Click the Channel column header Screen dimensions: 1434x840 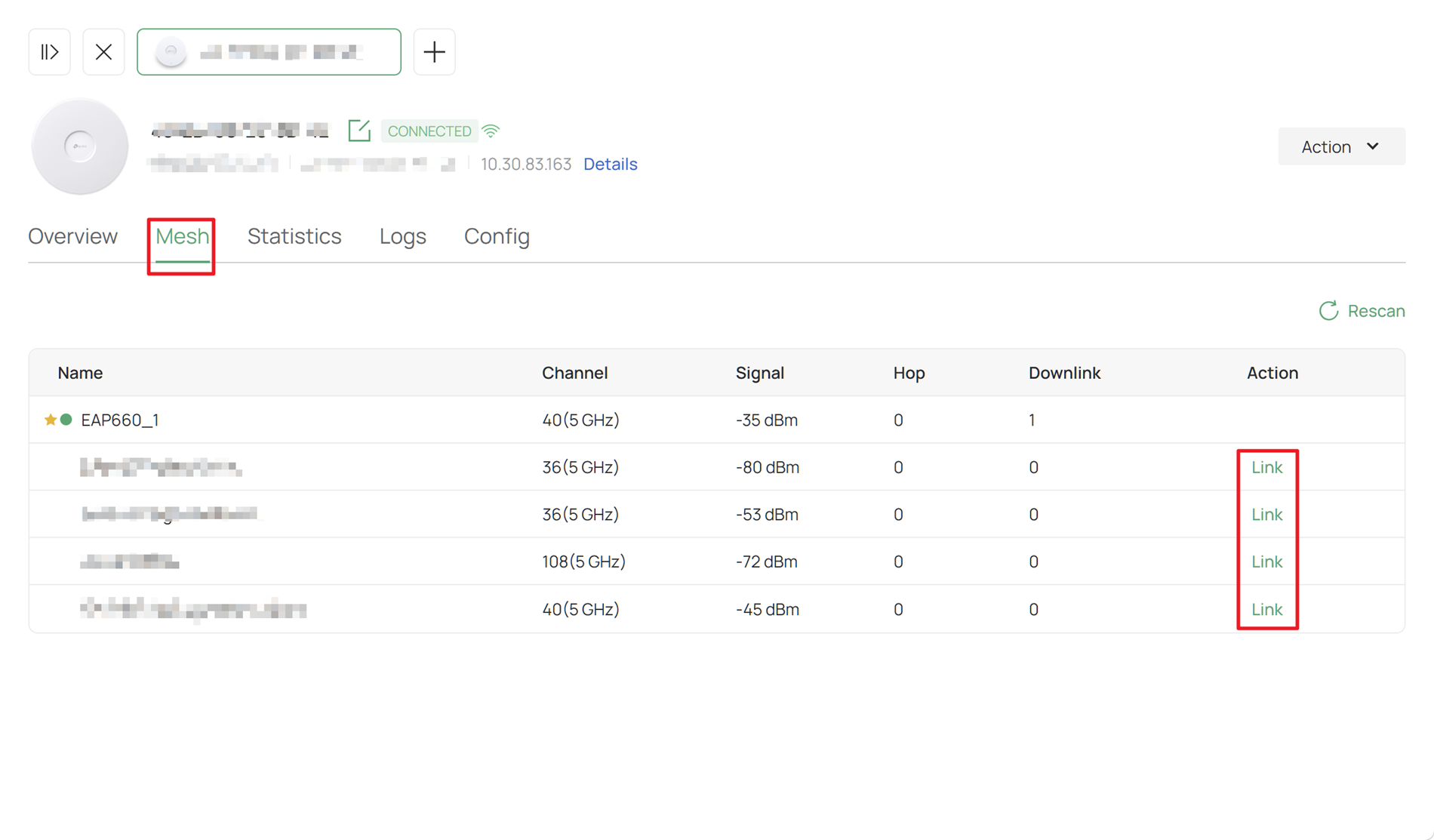tap(574, 373)
